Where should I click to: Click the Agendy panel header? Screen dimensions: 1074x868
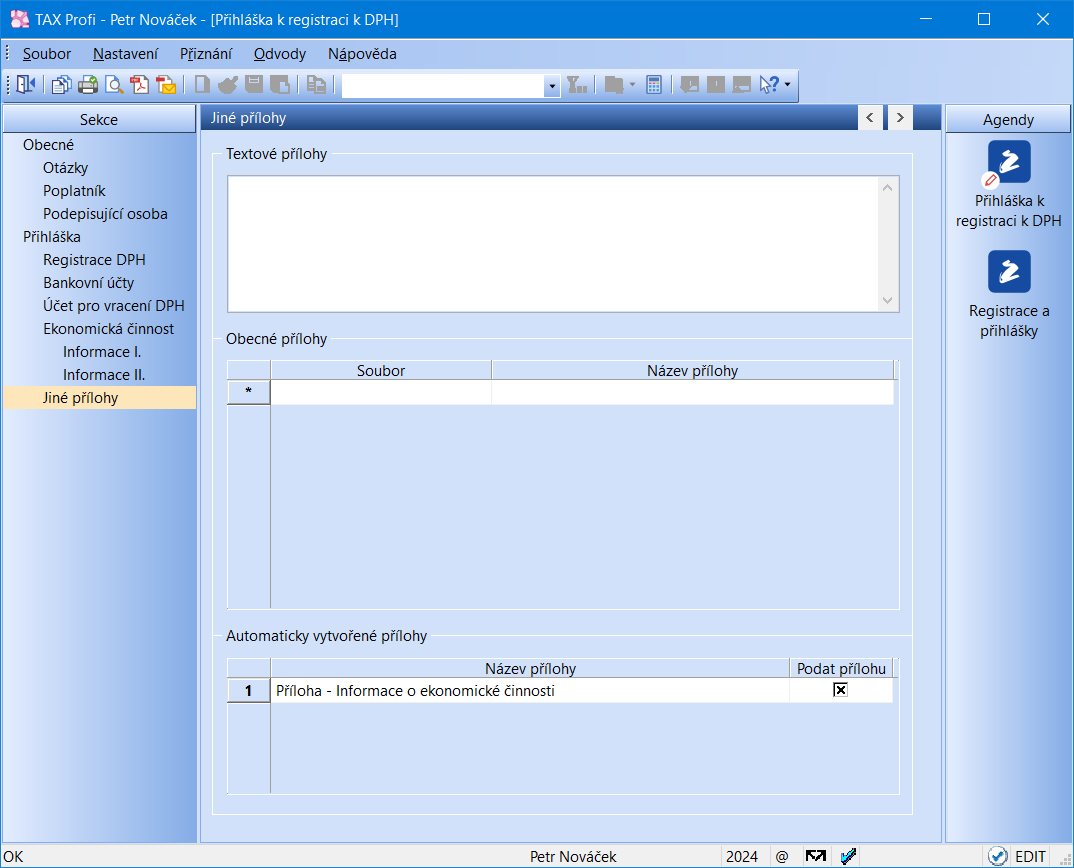(1008, 119)
